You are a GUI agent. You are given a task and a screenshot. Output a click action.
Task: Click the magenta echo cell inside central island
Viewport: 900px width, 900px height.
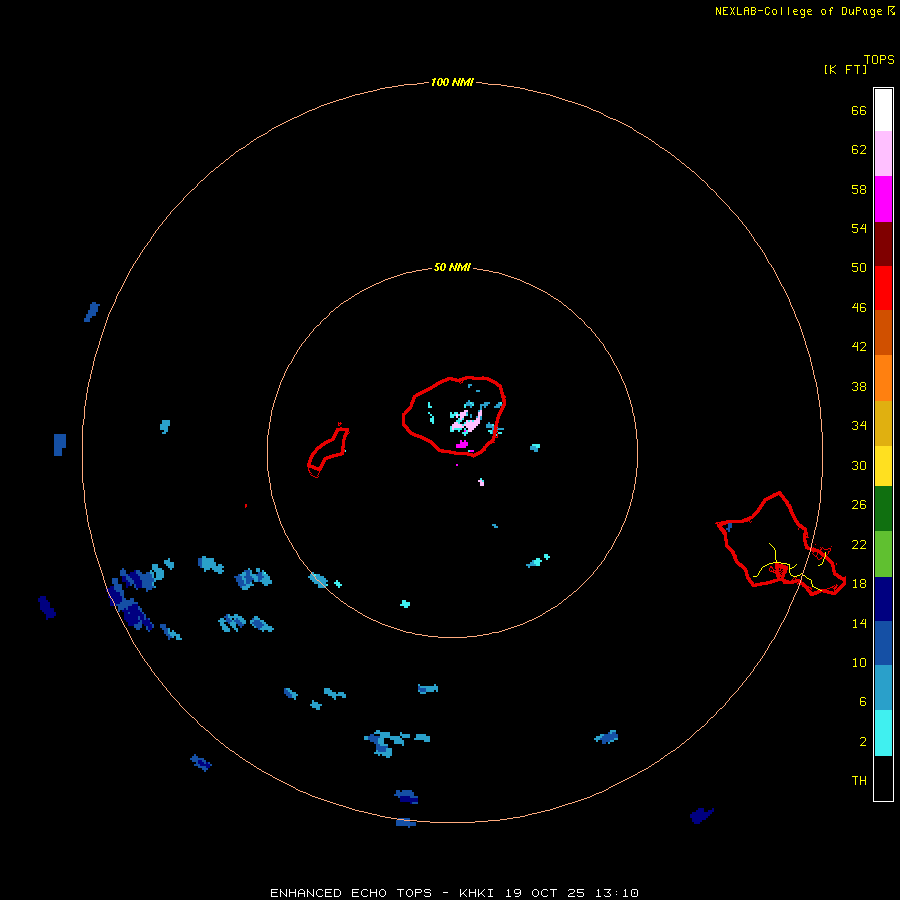click(x=462, y=444)
